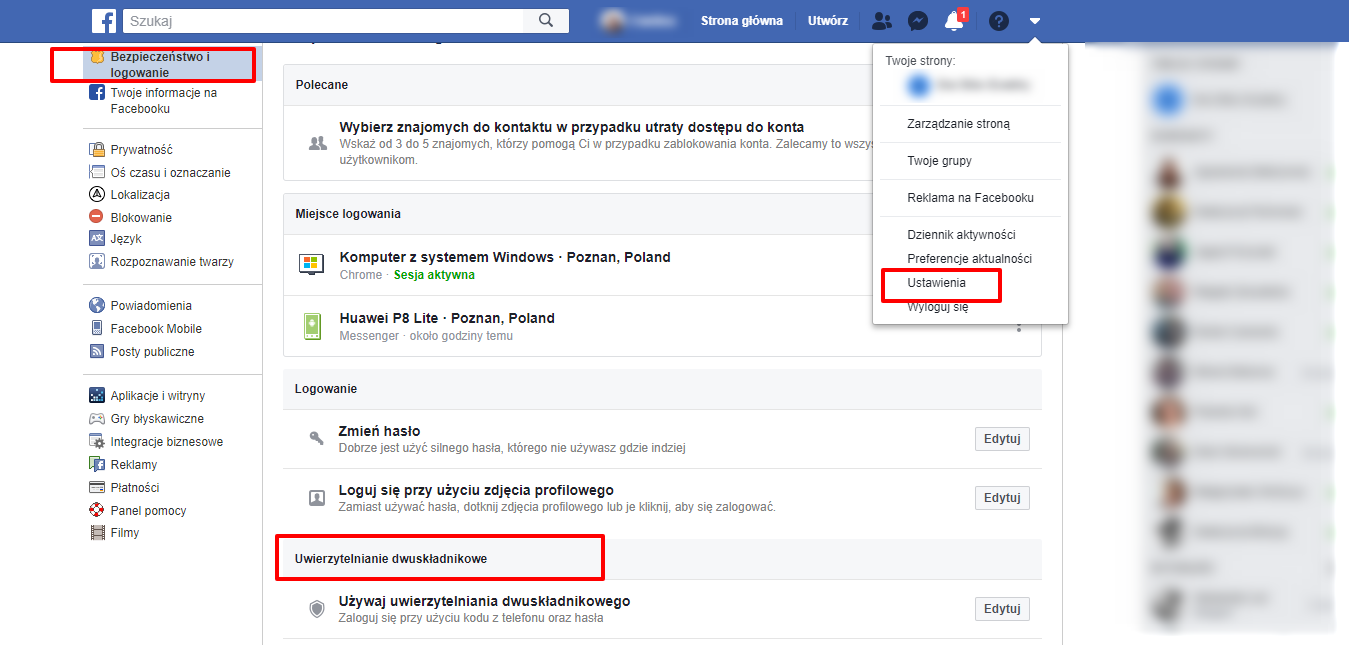This screenshot has height=645, width=1349.
Task: Select Preferencje aktualności menu entry
Action: [969, 259]
